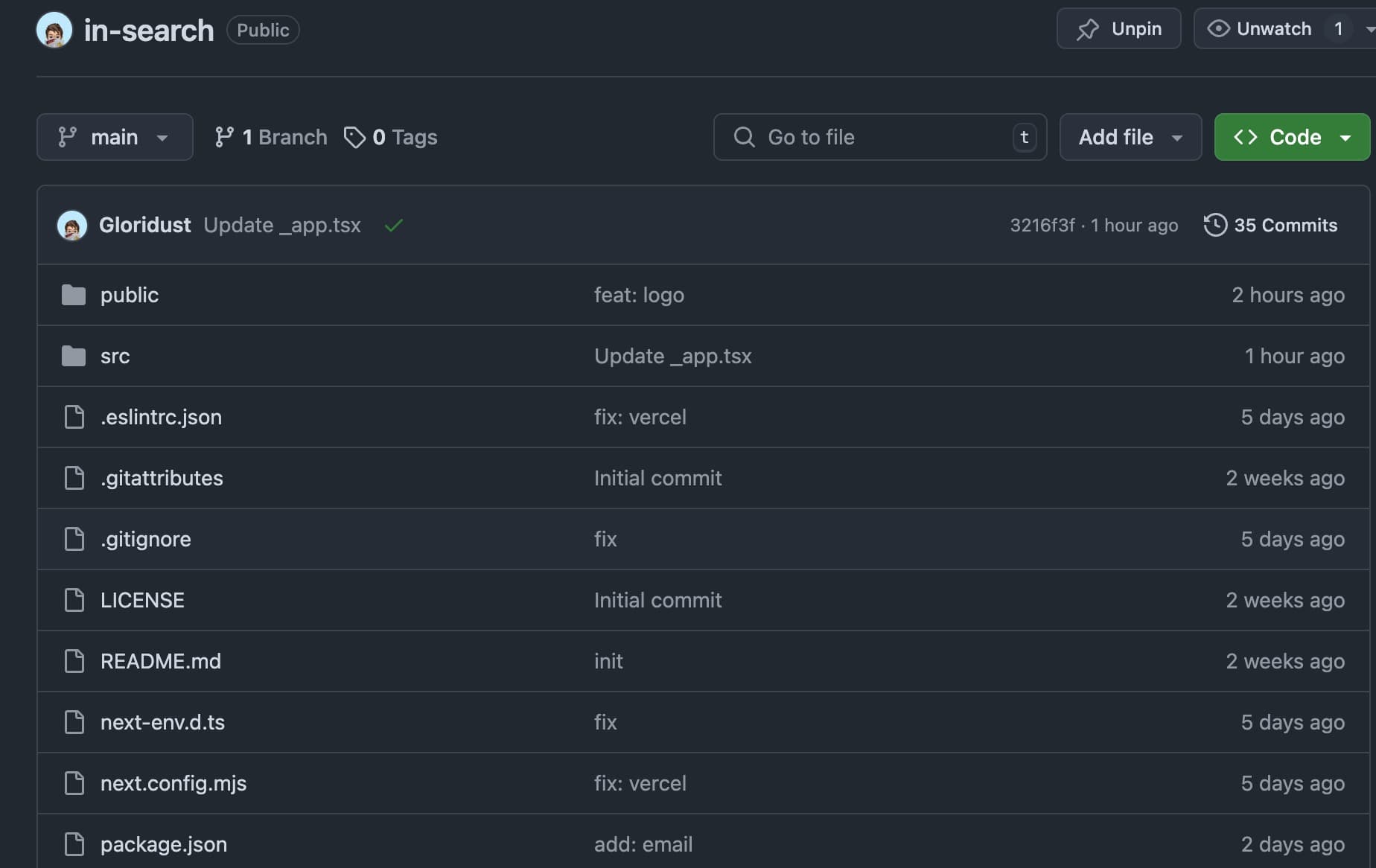This screenshot has width=1376, height=868.
Task: Click the tag icon next to 0 Tags
Action: point(354,137)
